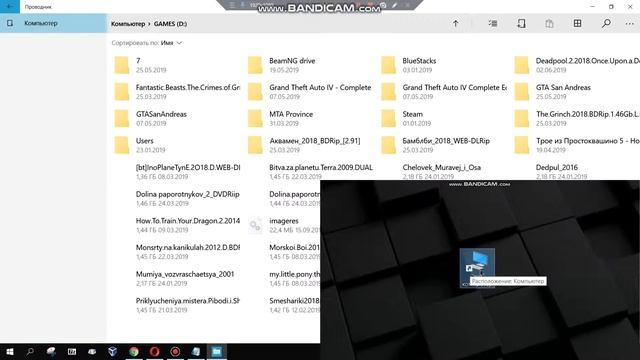The image size is (640, 360).
Task: Open the Трое из Простоквашино 5 folder
Action: (x=577, y=145)
